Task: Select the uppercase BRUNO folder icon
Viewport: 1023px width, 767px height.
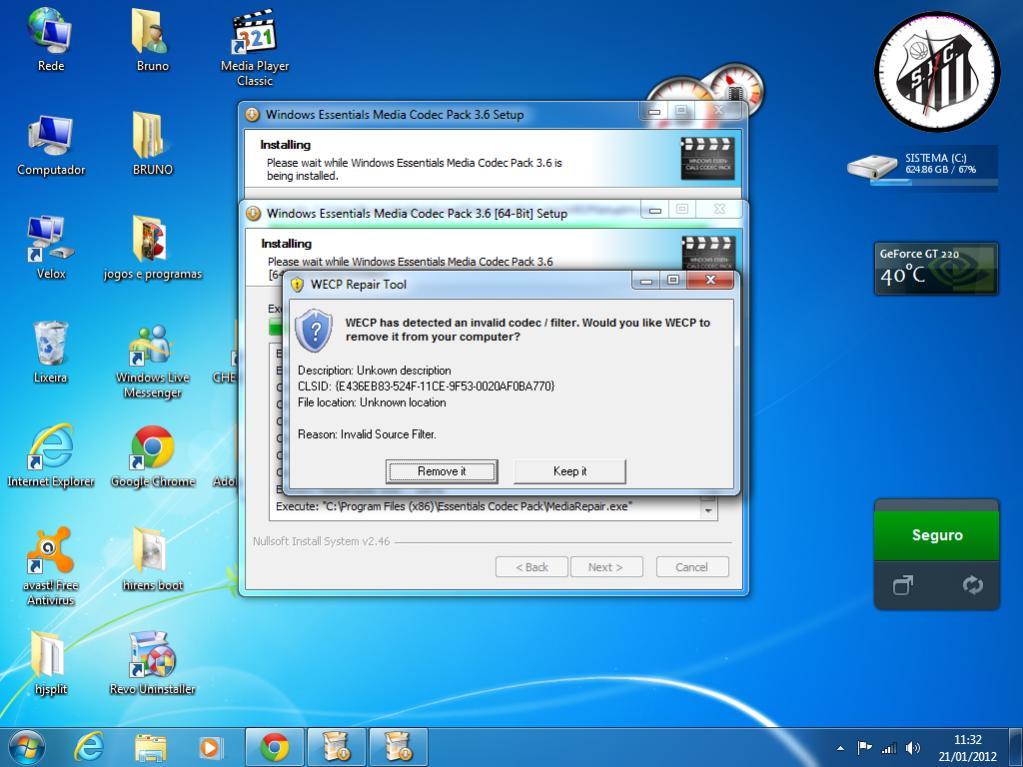Action: 152,145
